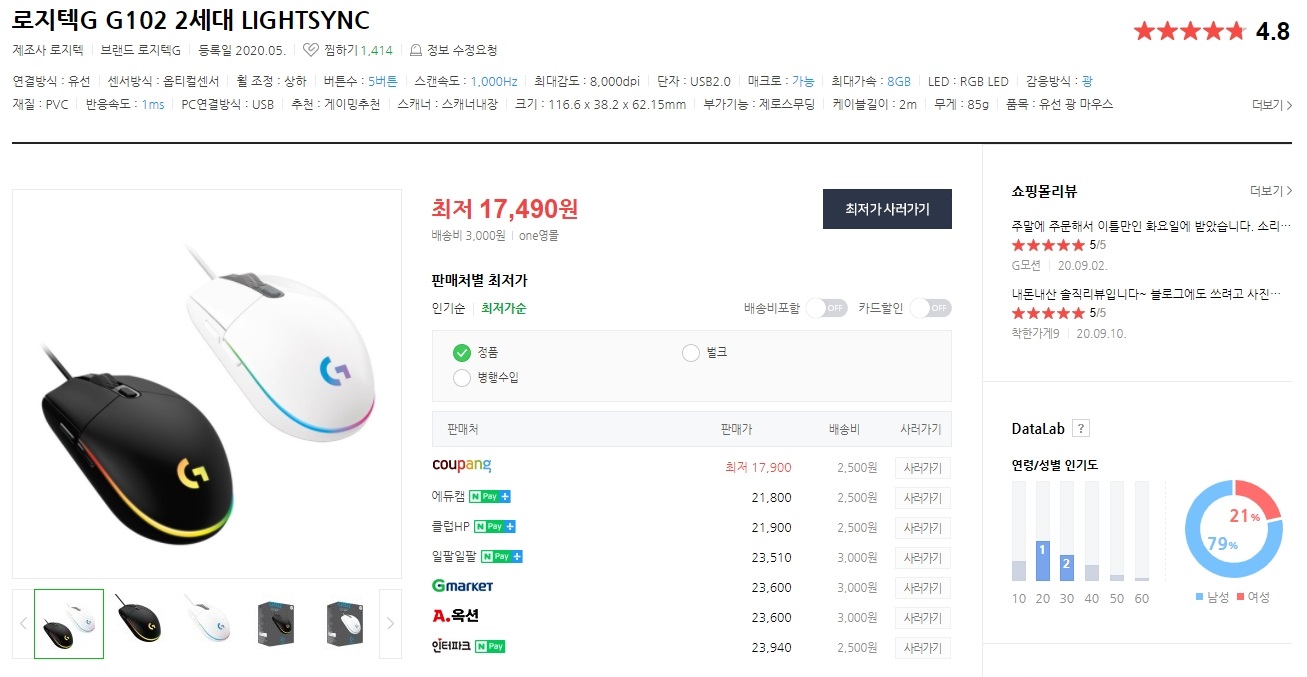Screen dimensions: 1307x677
Task: Click the 1,000Hz scan speed link
Action: tap(494, 81)
